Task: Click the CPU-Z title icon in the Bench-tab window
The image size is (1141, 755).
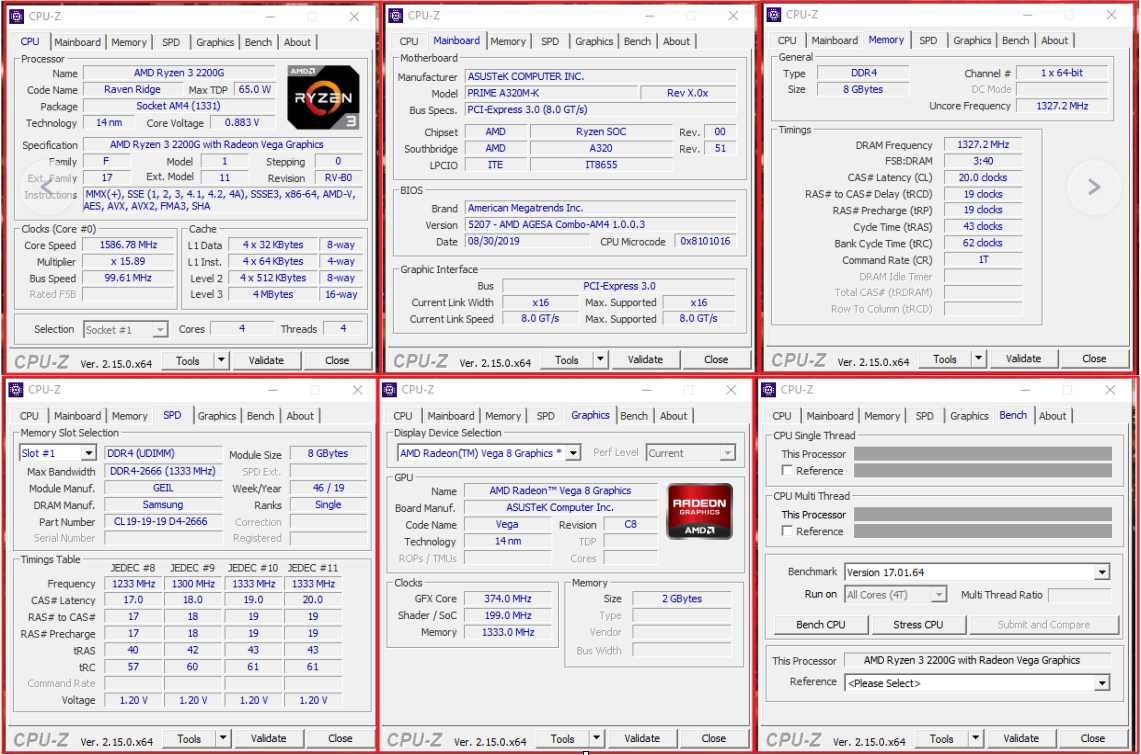Action: 768,390
